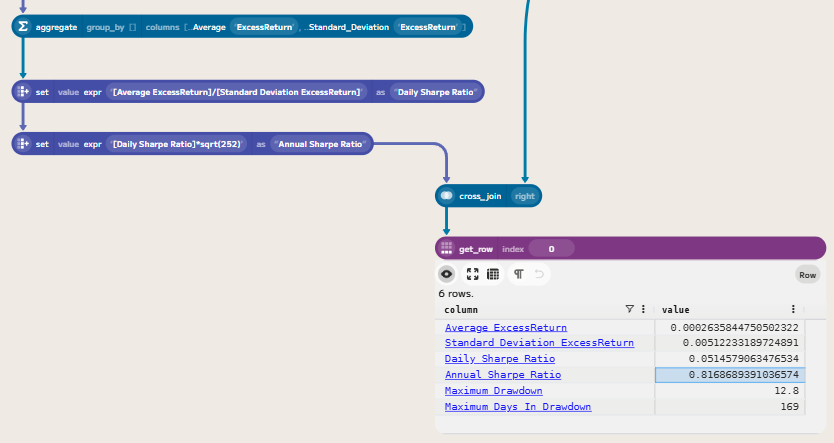Click the Maximum_Drawdown link
The image size is (834, 443).
tap(493, 391)
